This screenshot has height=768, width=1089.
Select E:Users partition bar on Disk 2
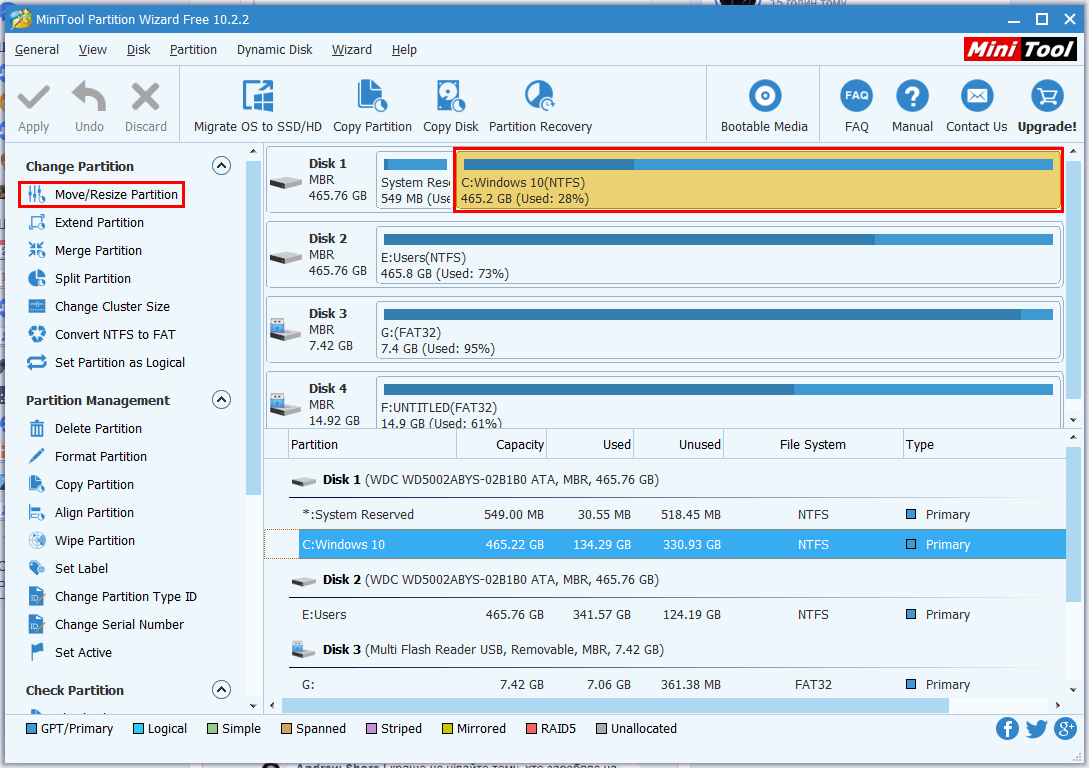(719, 256)
